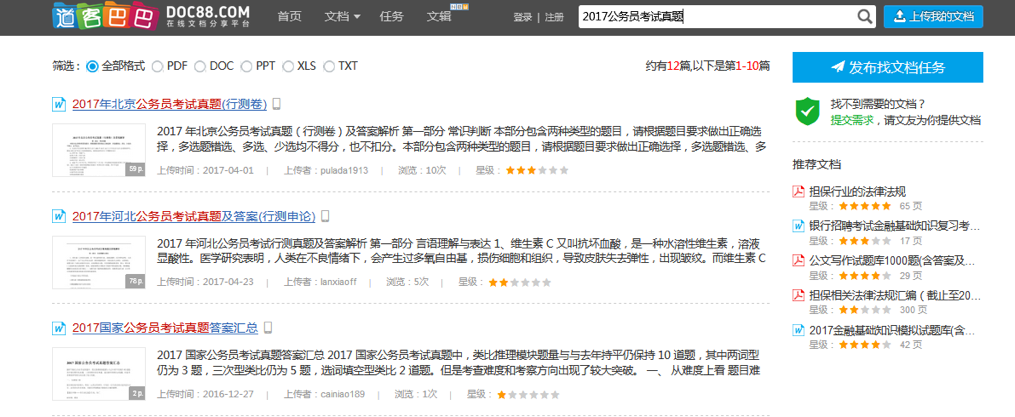Click the search magnifier icon
Image resolution: width=1015 pixels, height=417 pixels.
click(865, 16)
